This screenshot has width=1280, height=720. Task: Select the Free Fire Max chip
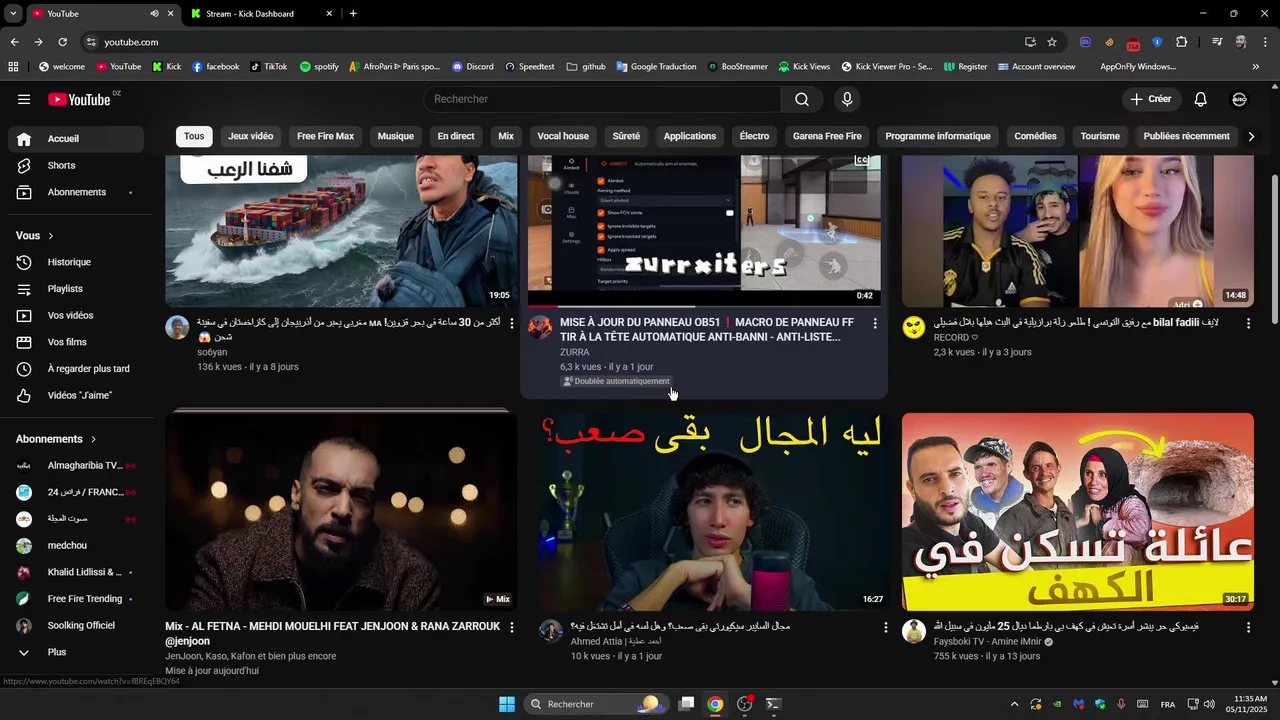coord(325,136)
